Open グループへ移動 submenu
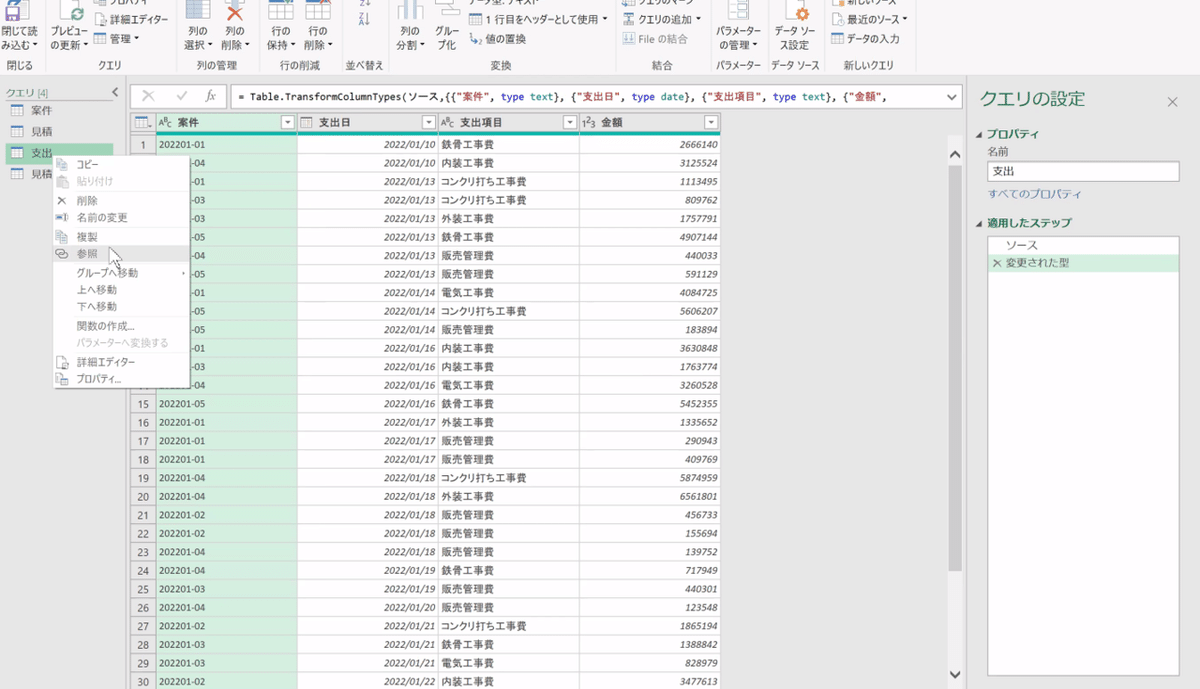Viewport: 1200px width, 689px height. pos(120,273)
